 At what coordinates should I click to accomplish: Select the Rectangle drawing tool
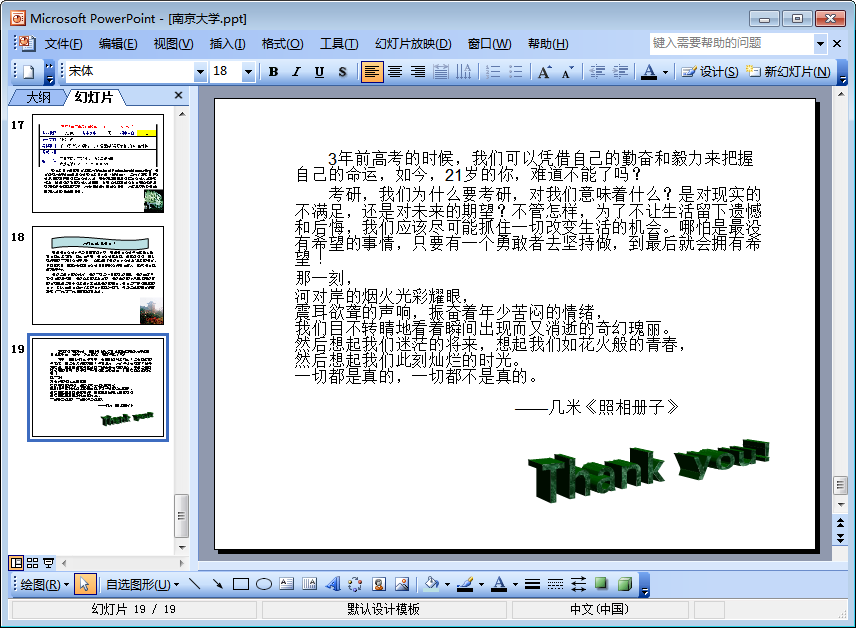click(x=241, y=584)
